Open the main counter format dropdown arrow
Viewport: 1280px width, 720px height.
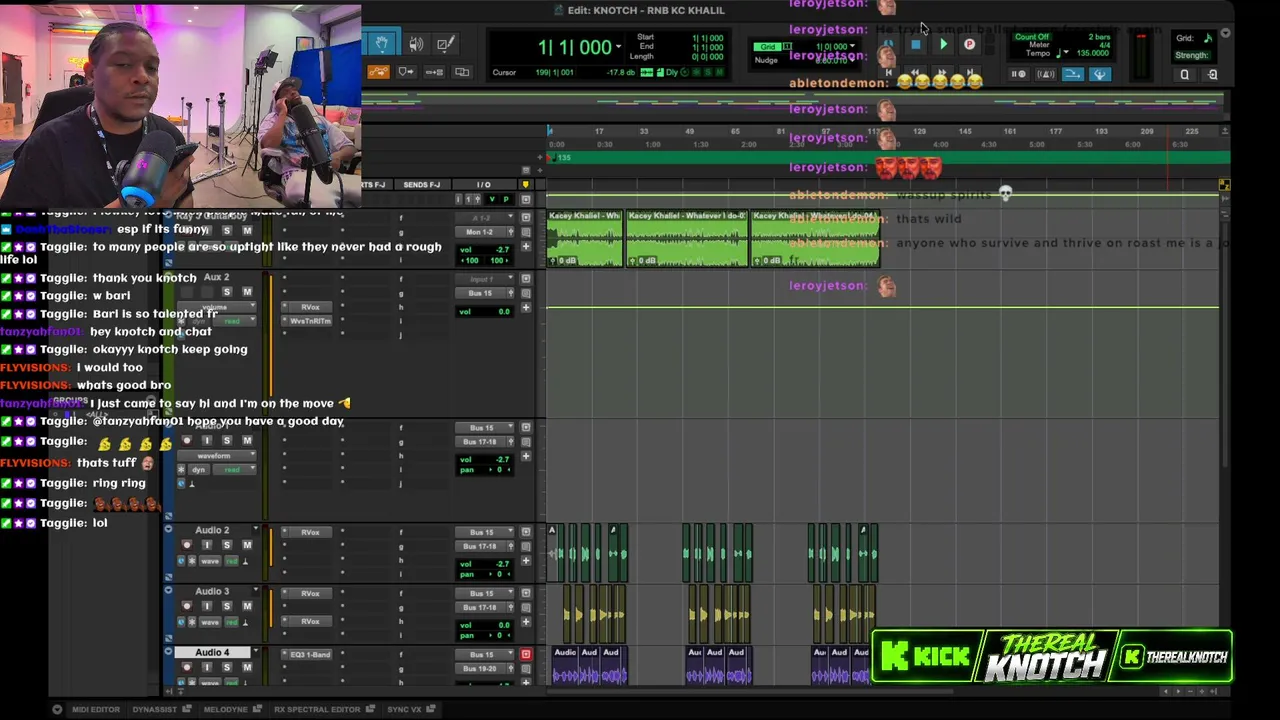click(x=618, y=47)
